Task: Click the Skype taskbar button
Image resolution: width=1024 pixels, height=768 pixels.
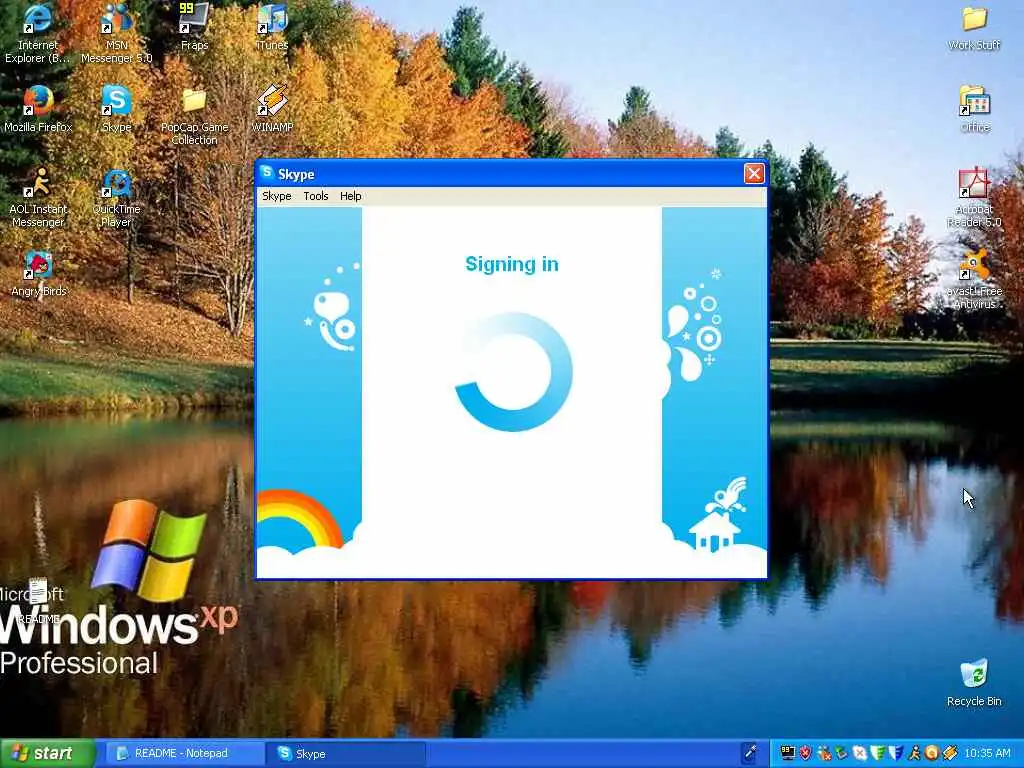Action: click(345, 753)
